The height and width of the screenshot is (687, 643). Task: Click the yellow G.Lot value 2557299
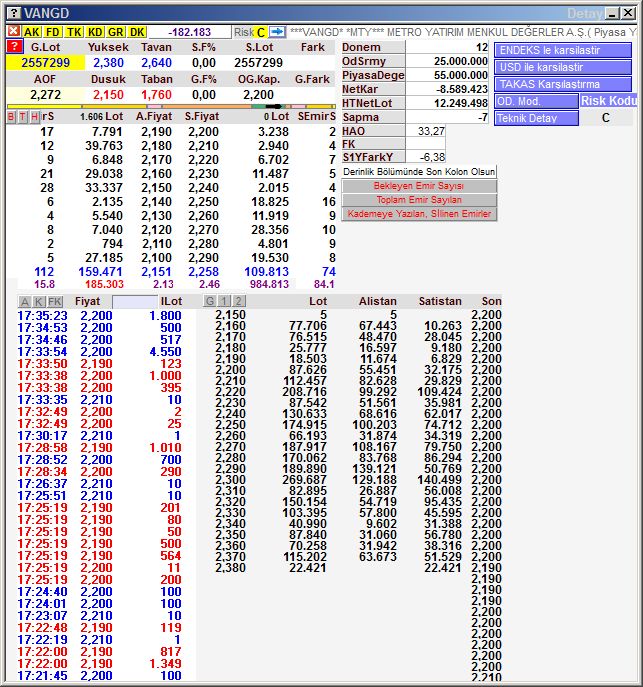coord(46,63)
